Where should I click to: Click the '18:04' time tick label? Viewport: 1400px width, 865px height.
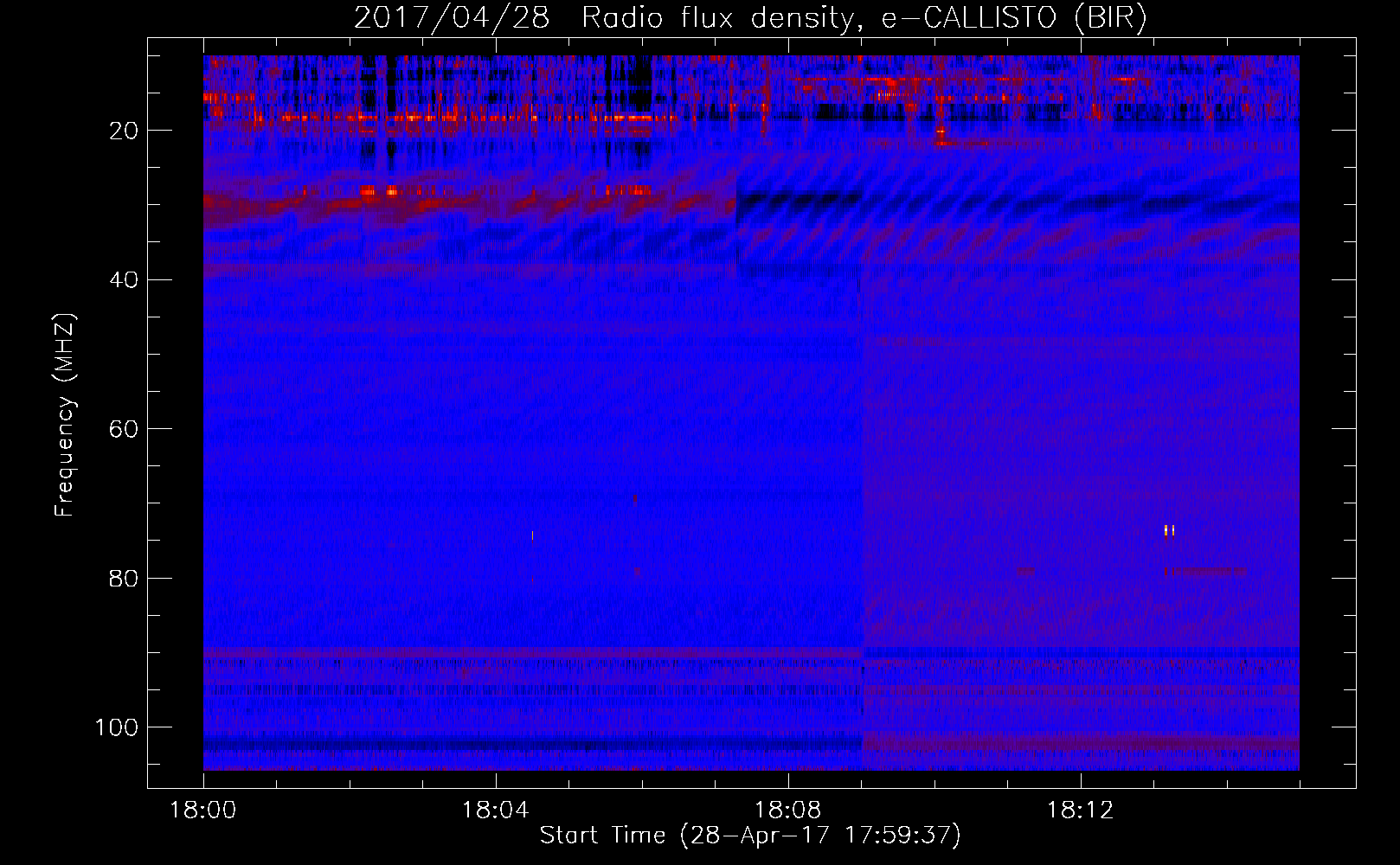coord(496,811)
